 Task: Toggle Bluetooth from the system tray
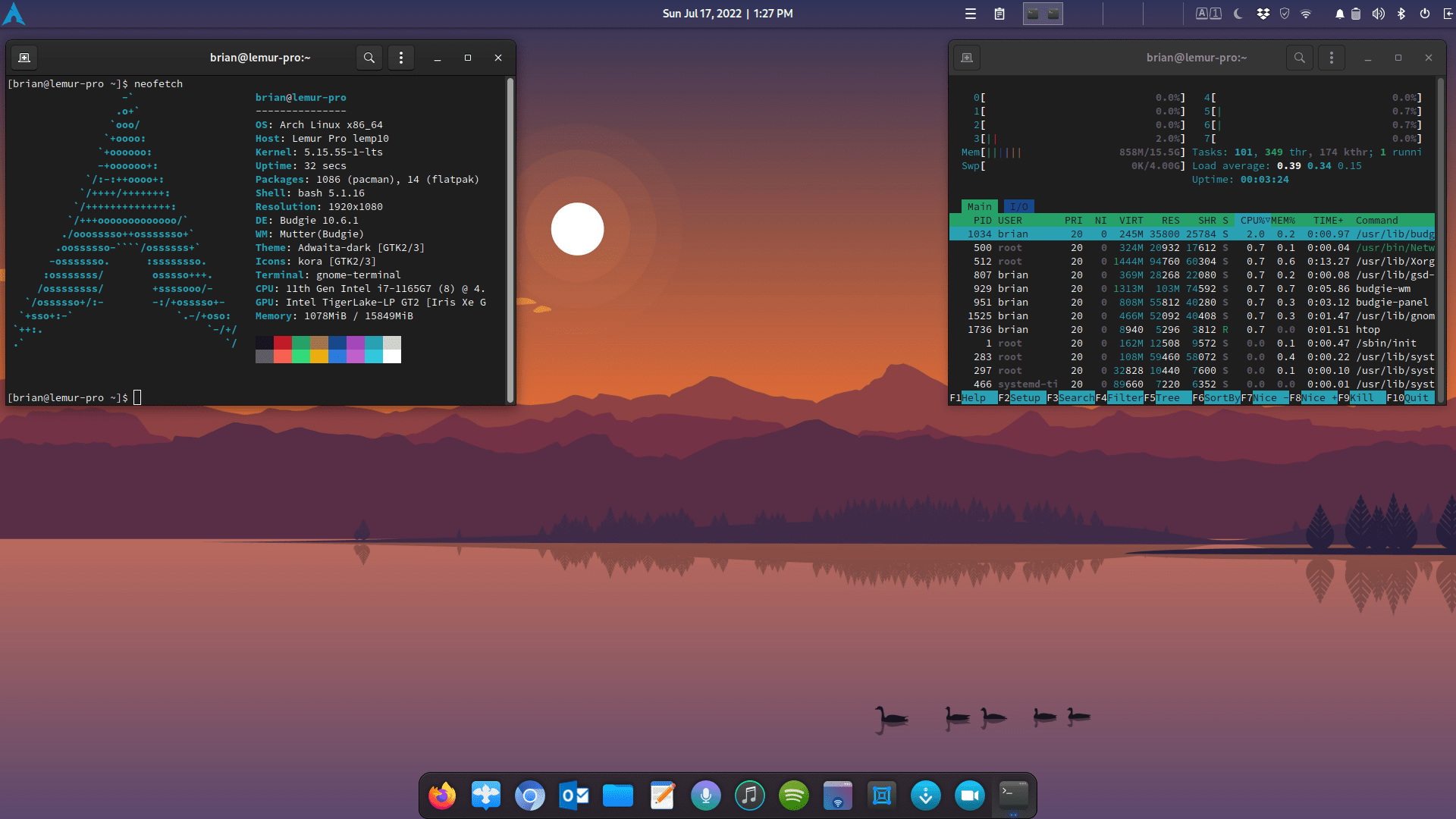1401,14
